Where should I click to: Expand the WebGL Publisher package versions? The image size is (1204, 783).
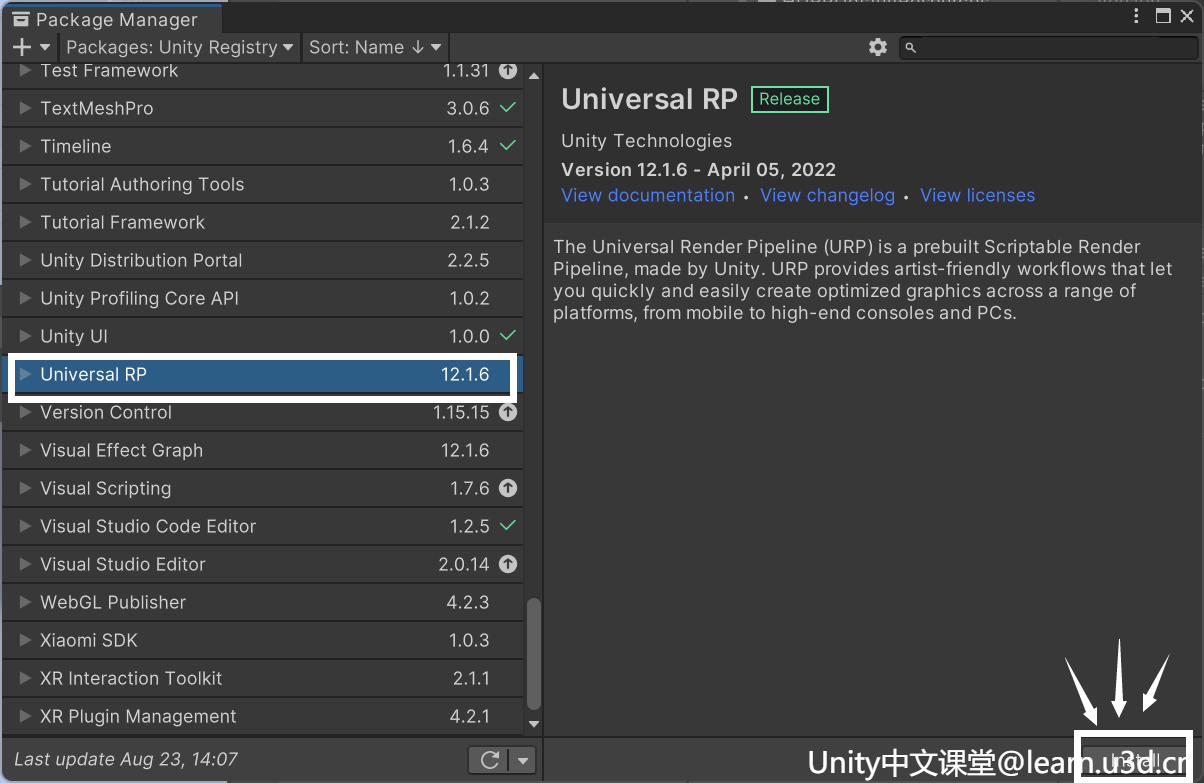point(26,602)
